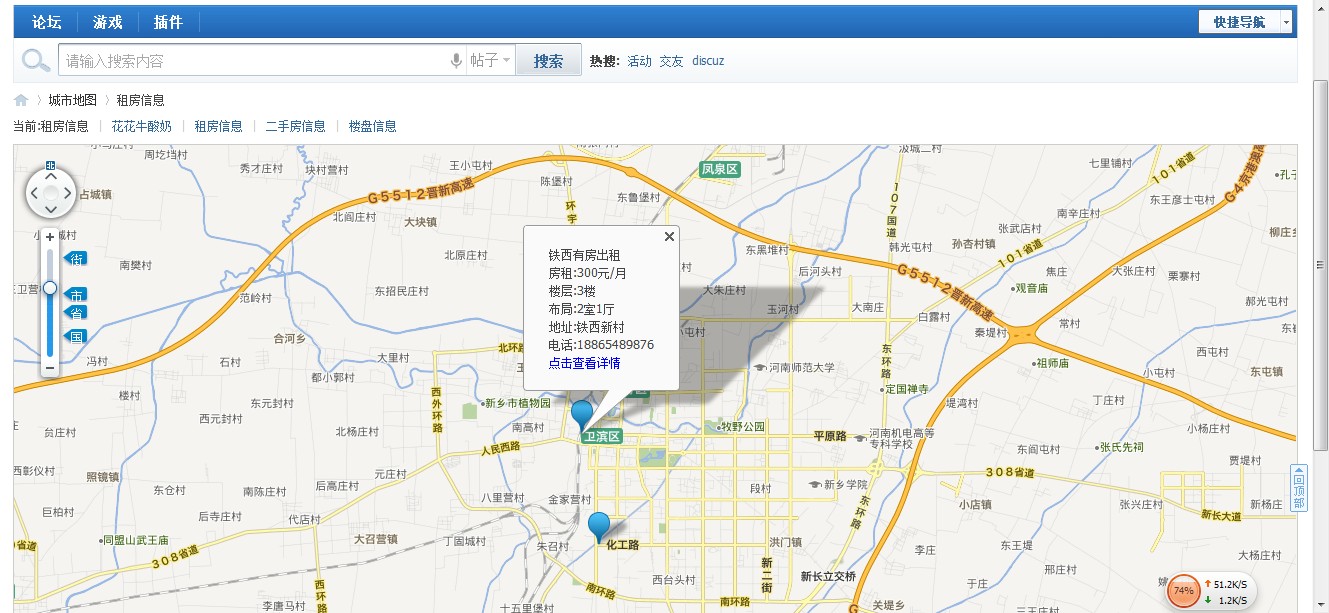Click the 电话:18865489876 text in popup
1329x613 pixels.
(x=601, y=345)
